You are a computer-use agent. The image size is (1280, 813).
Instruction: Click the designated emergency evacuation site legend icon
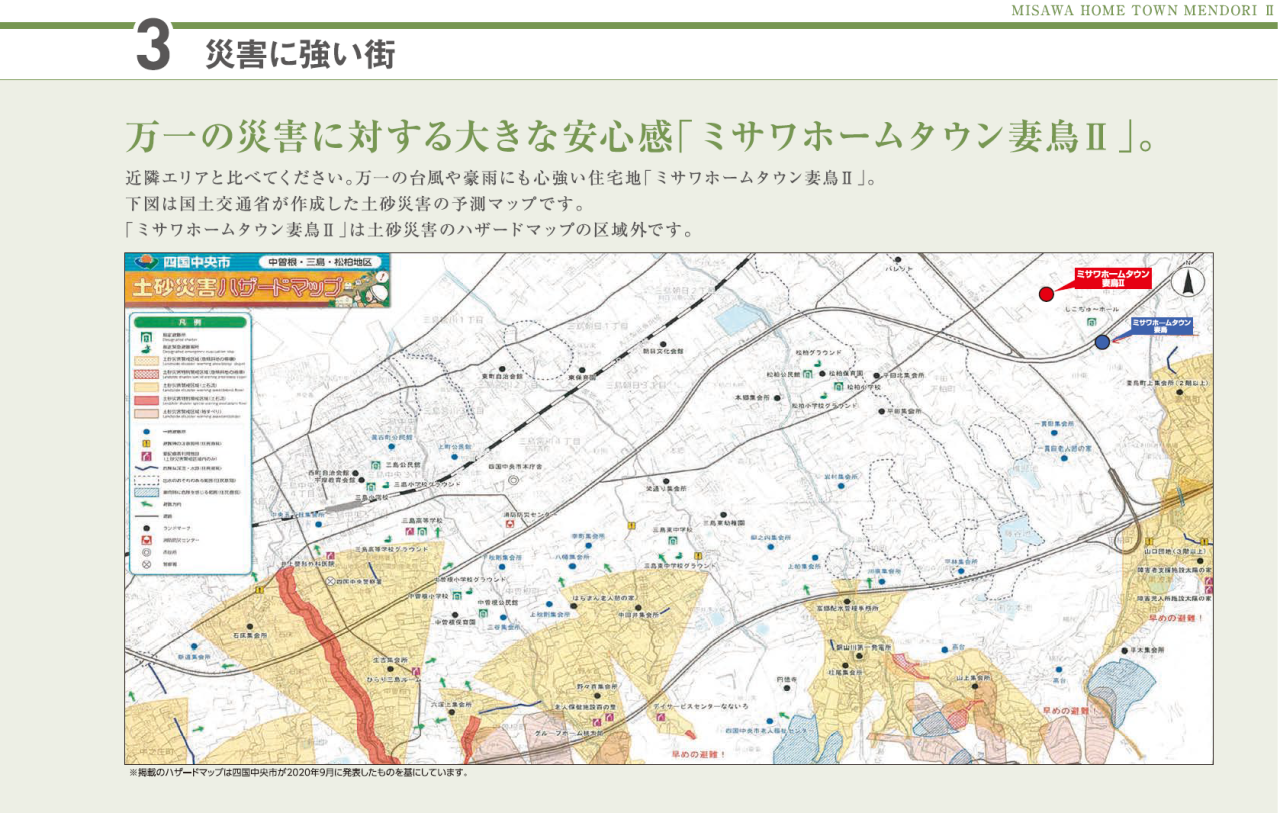[147, 349]
